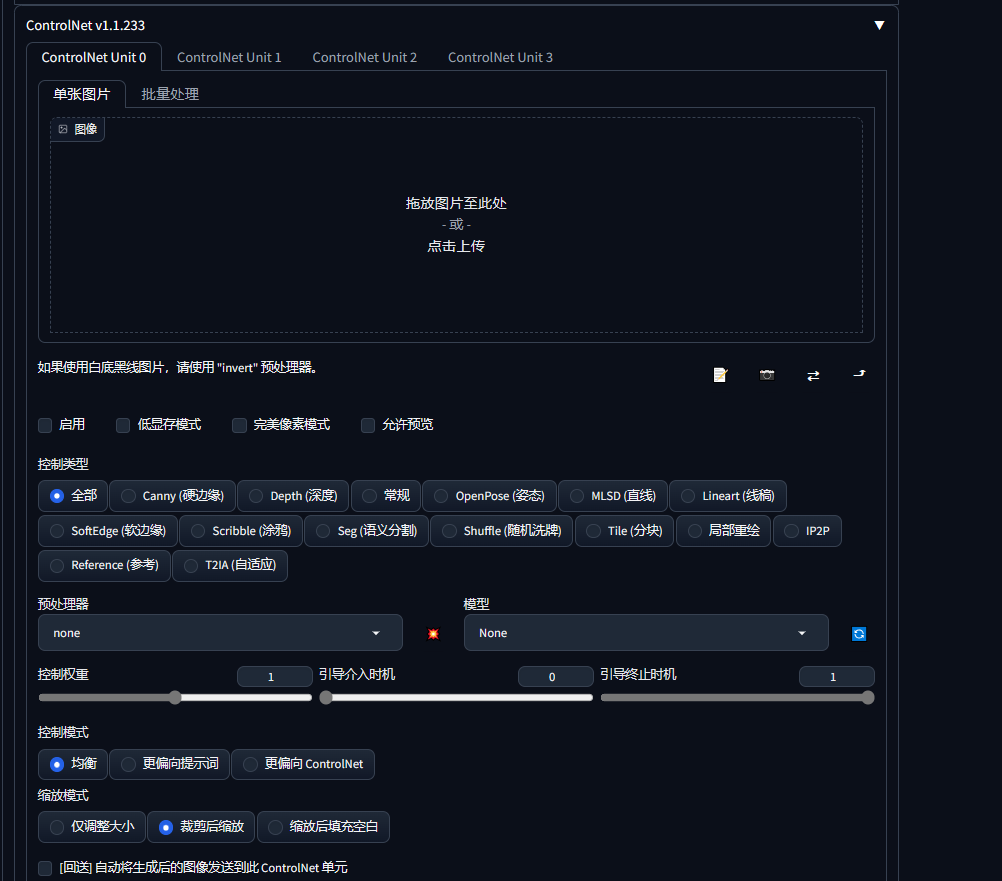Refresh the ControlNet model list
1002x881 pixels.
[x=858, y=633]
